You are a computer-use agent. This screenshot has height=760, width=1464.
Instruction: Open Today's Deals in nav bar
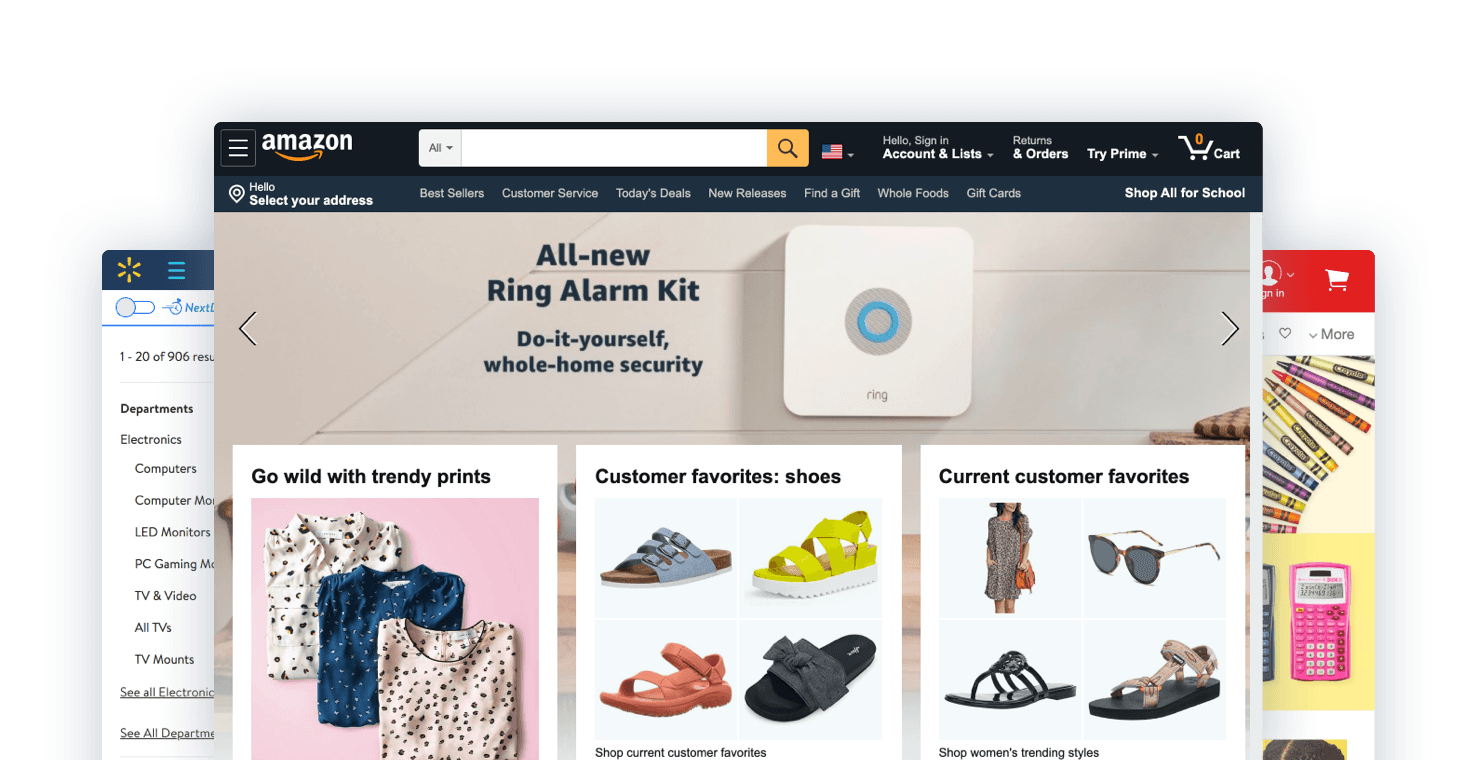point(653,193)
